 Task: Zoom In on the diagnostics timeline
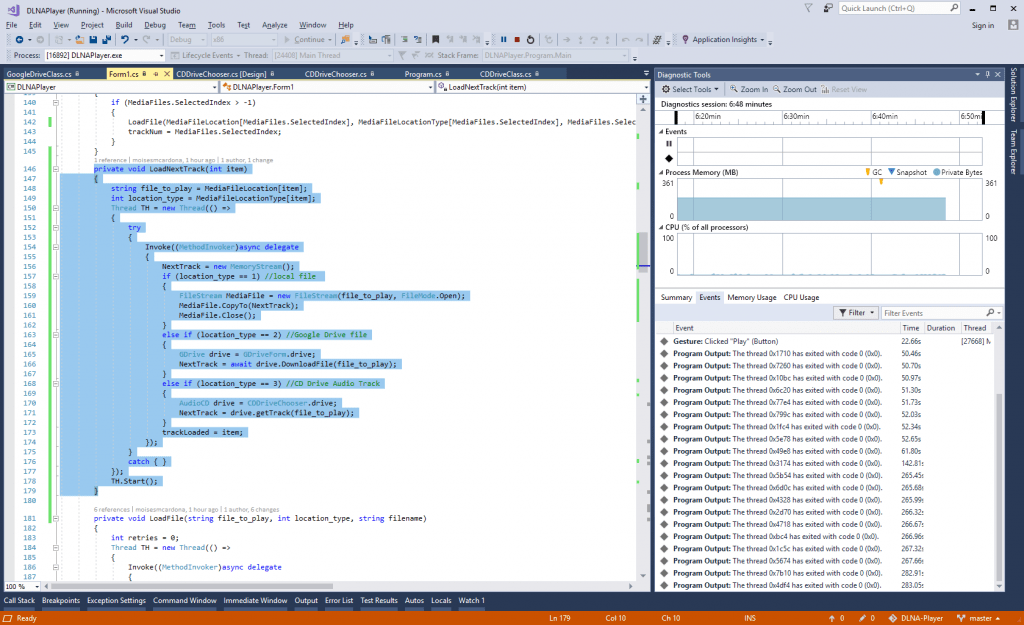coord(749,89)
